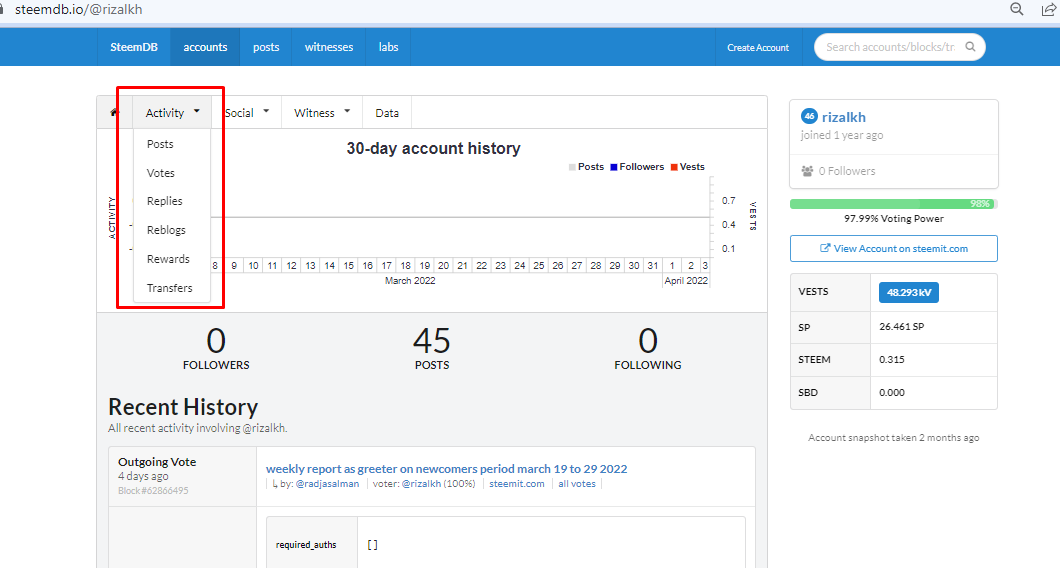
Task: Open accounts in top navigation
Action: [x=205, y=47]
